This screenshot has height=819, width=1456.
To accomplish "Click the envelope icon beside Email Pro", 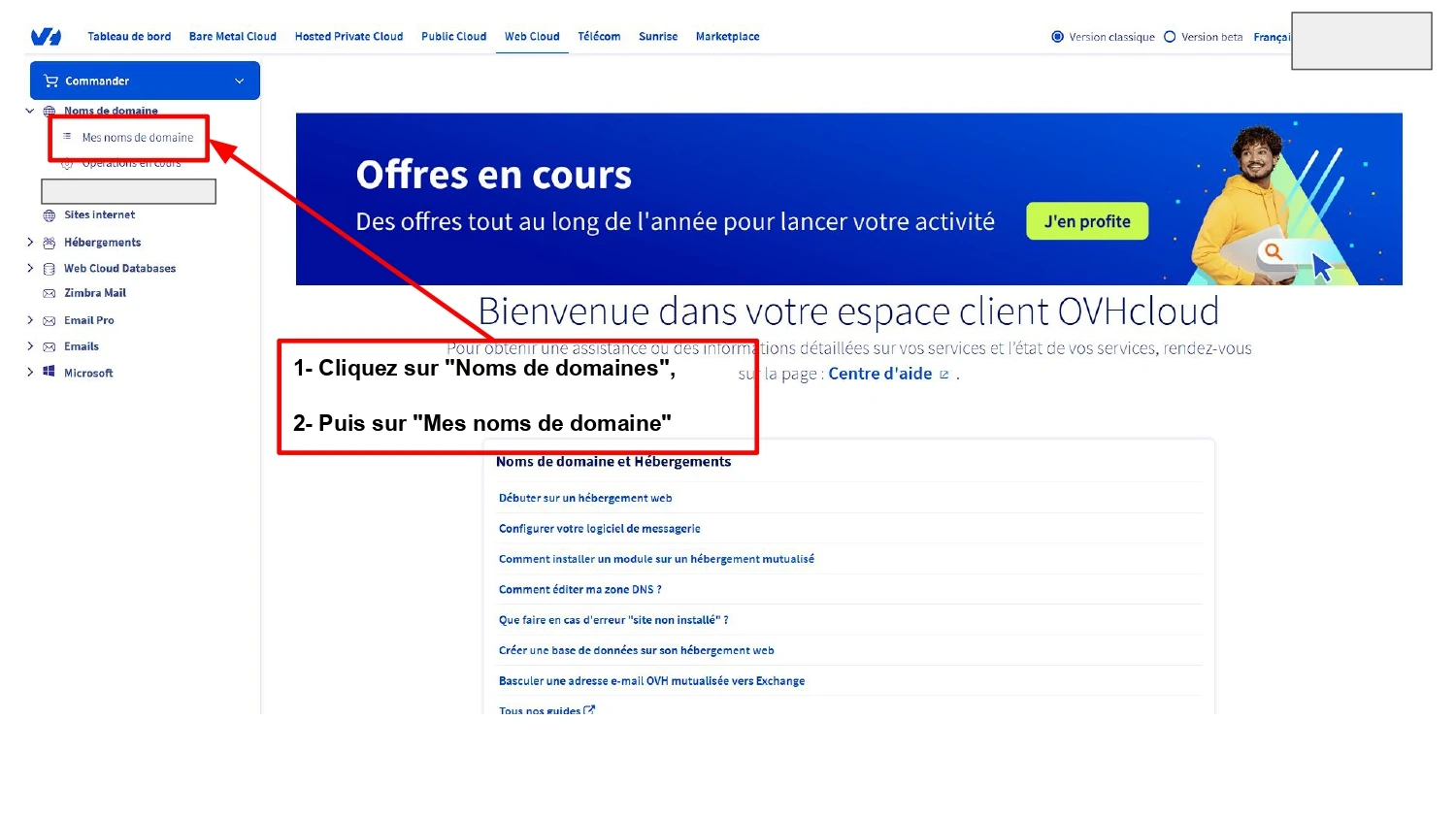I will pyautogui.click(x=50, y=319).
